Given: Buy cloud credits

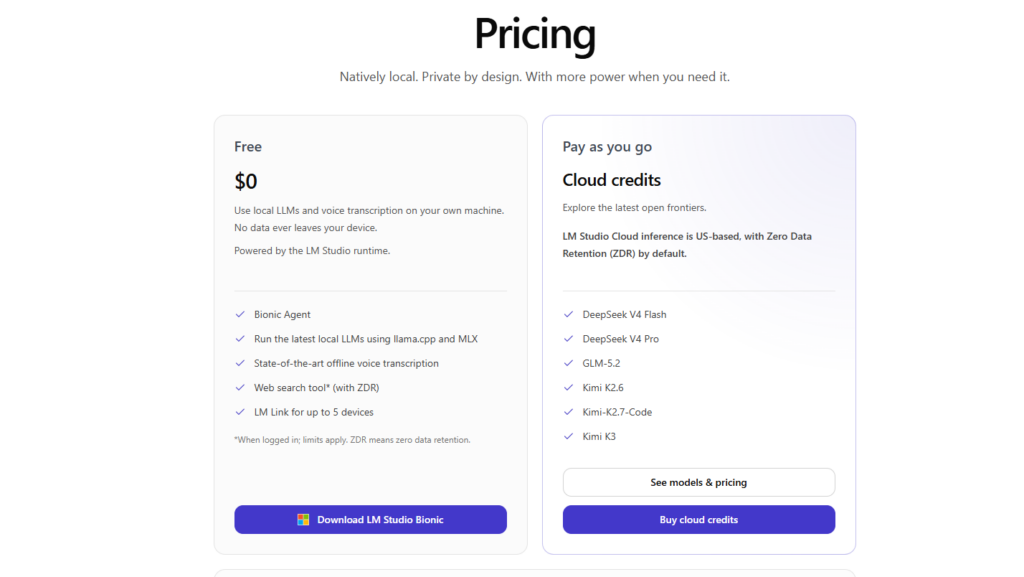Looking at the screenshot, I should pyautogui.click(x=699, y=520).
